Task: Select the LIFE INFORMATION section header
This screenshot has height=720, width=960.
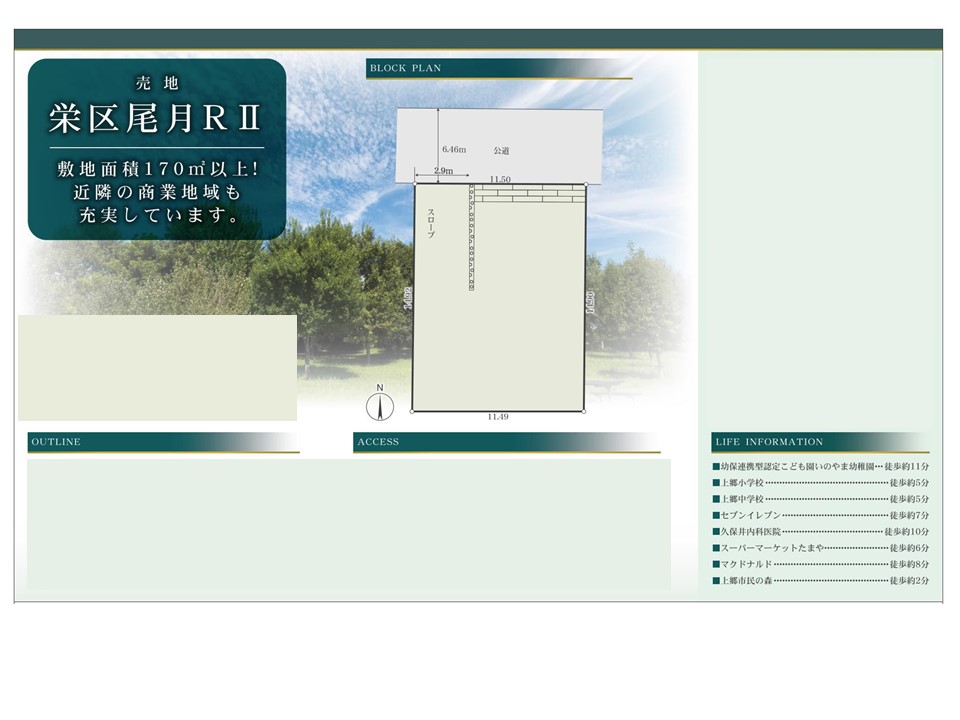Action: pos(769,442)
